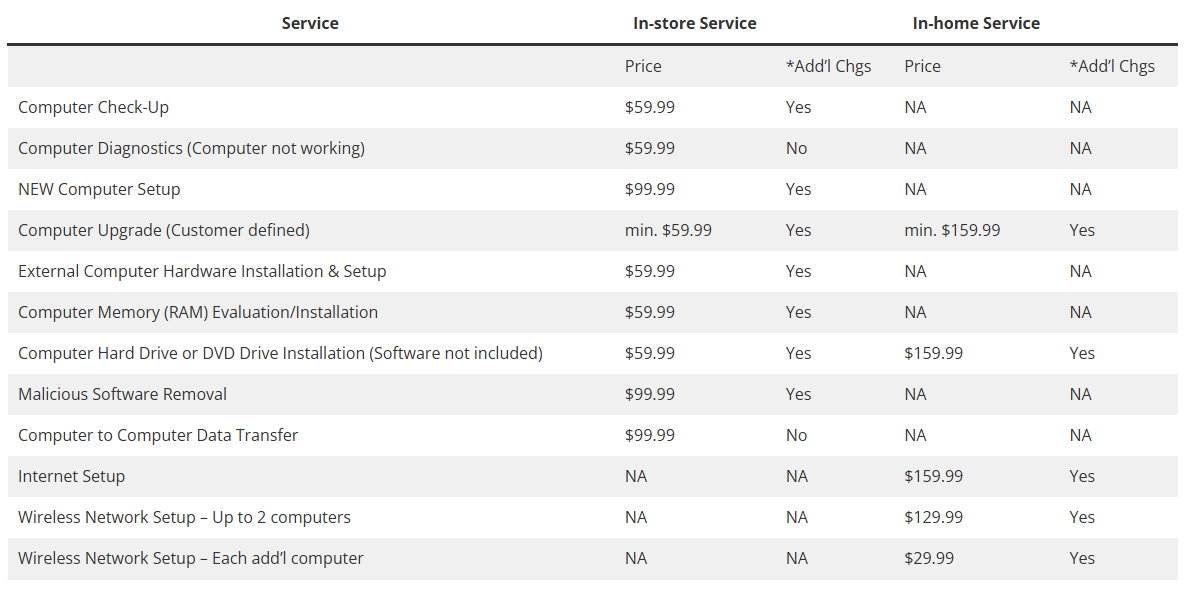Click the $129.99 wireless setup price

933,517
